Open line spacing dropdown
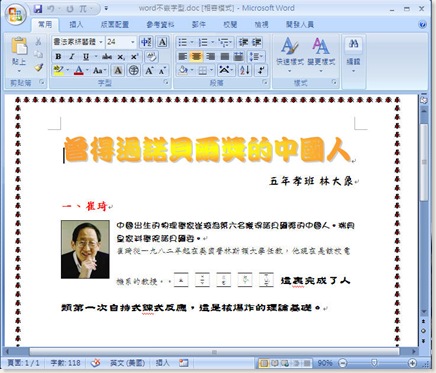Viewport: 436px width, 373px height. (x=256, y=57)
